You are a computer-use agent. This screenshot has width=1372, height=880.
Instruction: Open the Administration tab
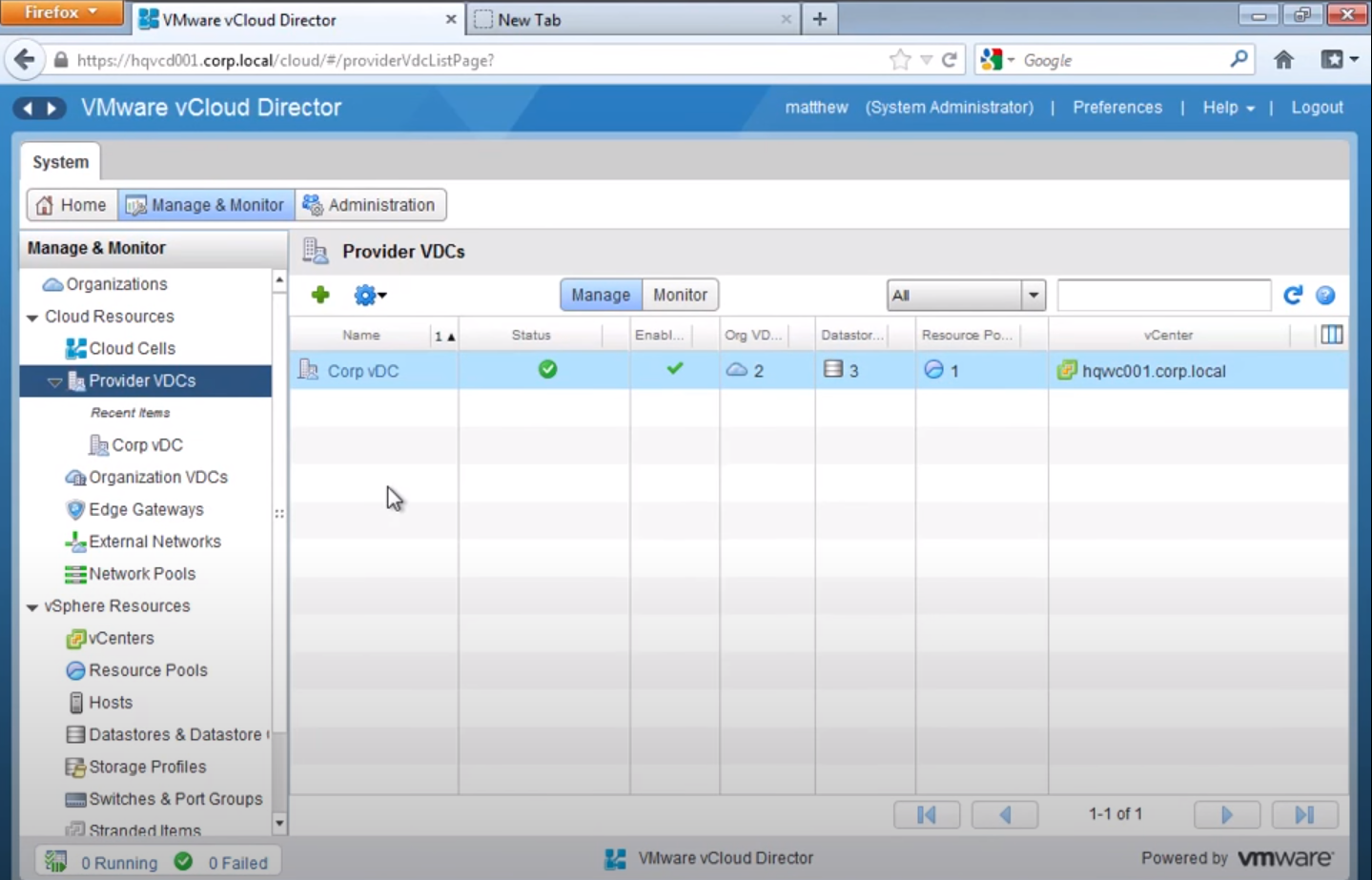pyautogui.click(x=370, y=205)
